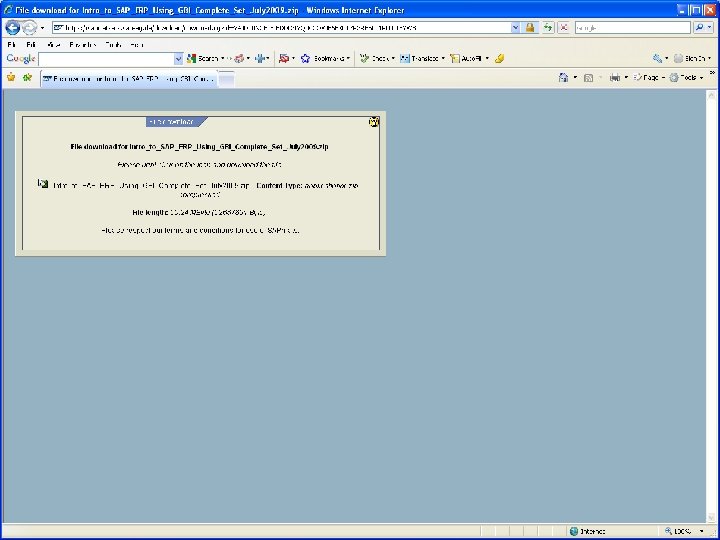
Task: Open the Bookmarks star button
Action: tap(322, 58)
